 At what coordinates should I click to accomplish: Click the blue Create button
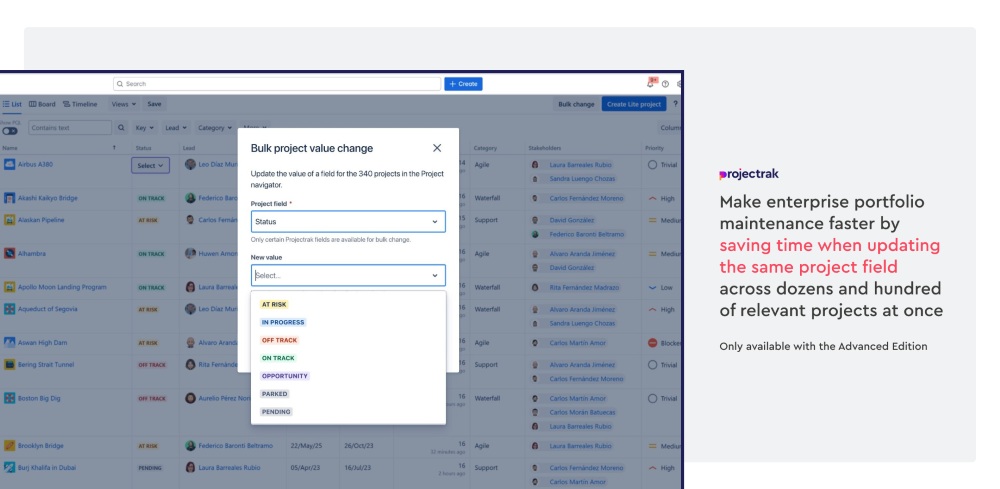[463, 84]
